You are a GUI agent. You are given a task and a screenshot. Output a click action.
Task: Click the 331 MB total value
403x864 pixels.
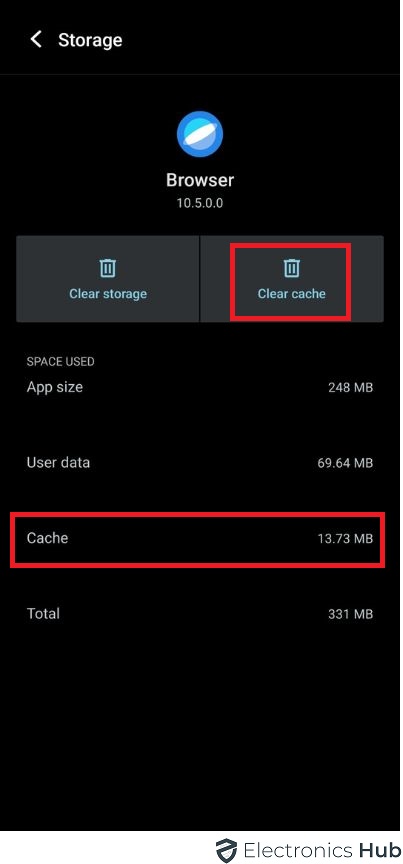click(x=351, y=614)
